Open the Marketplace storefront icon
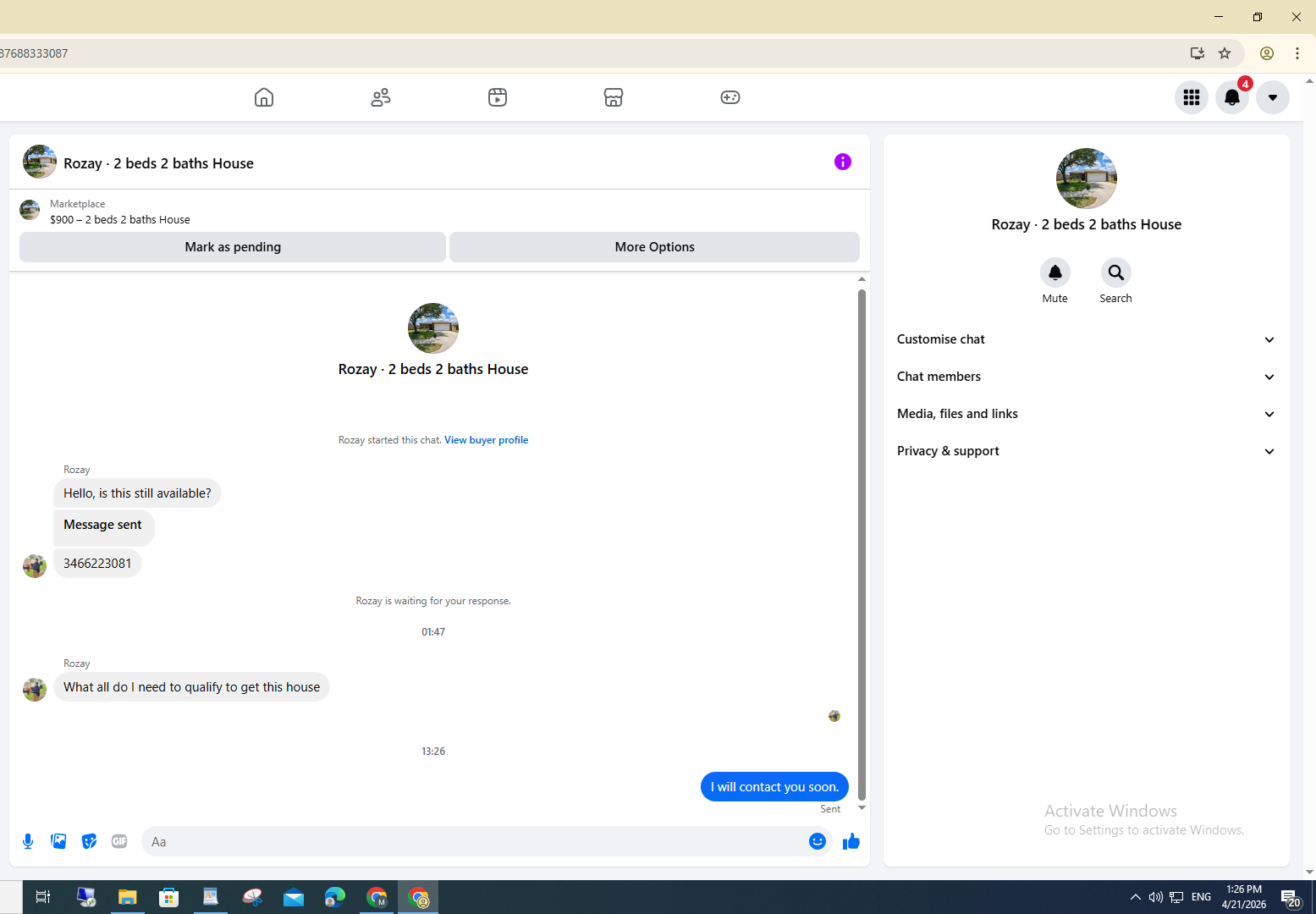This screenshot has height=914, width=1316. pyautogui.click(x=614, y=97)
